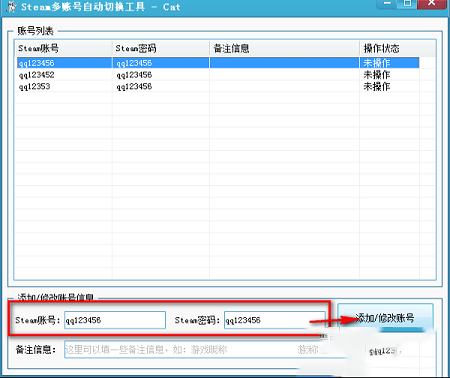The width and height of the screenshot is (450, 378).
Task: Click the 备注信息 input field
Action: click(207, 350)
